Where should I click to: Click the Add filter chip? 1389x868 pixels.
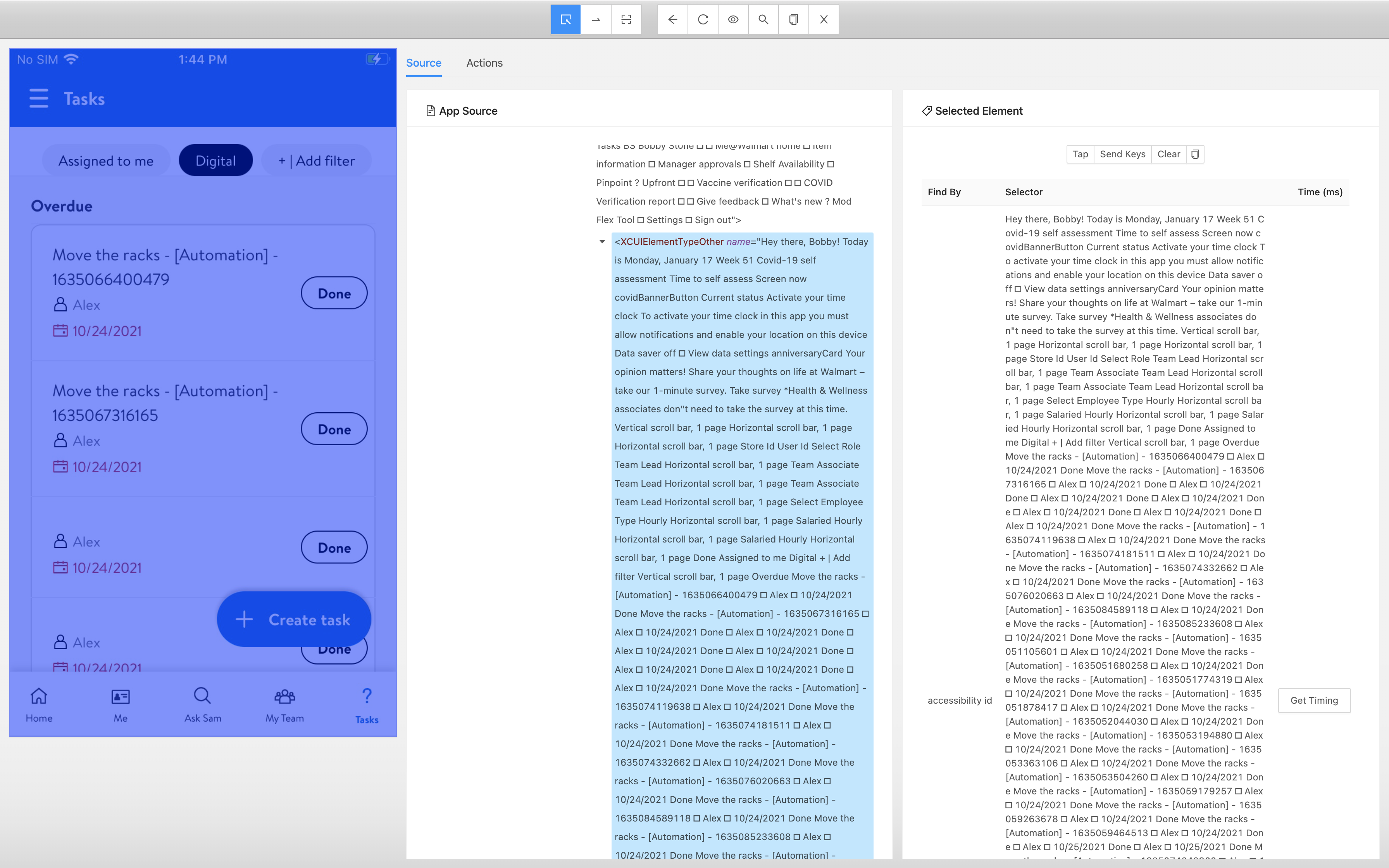(x=316, y=161)
